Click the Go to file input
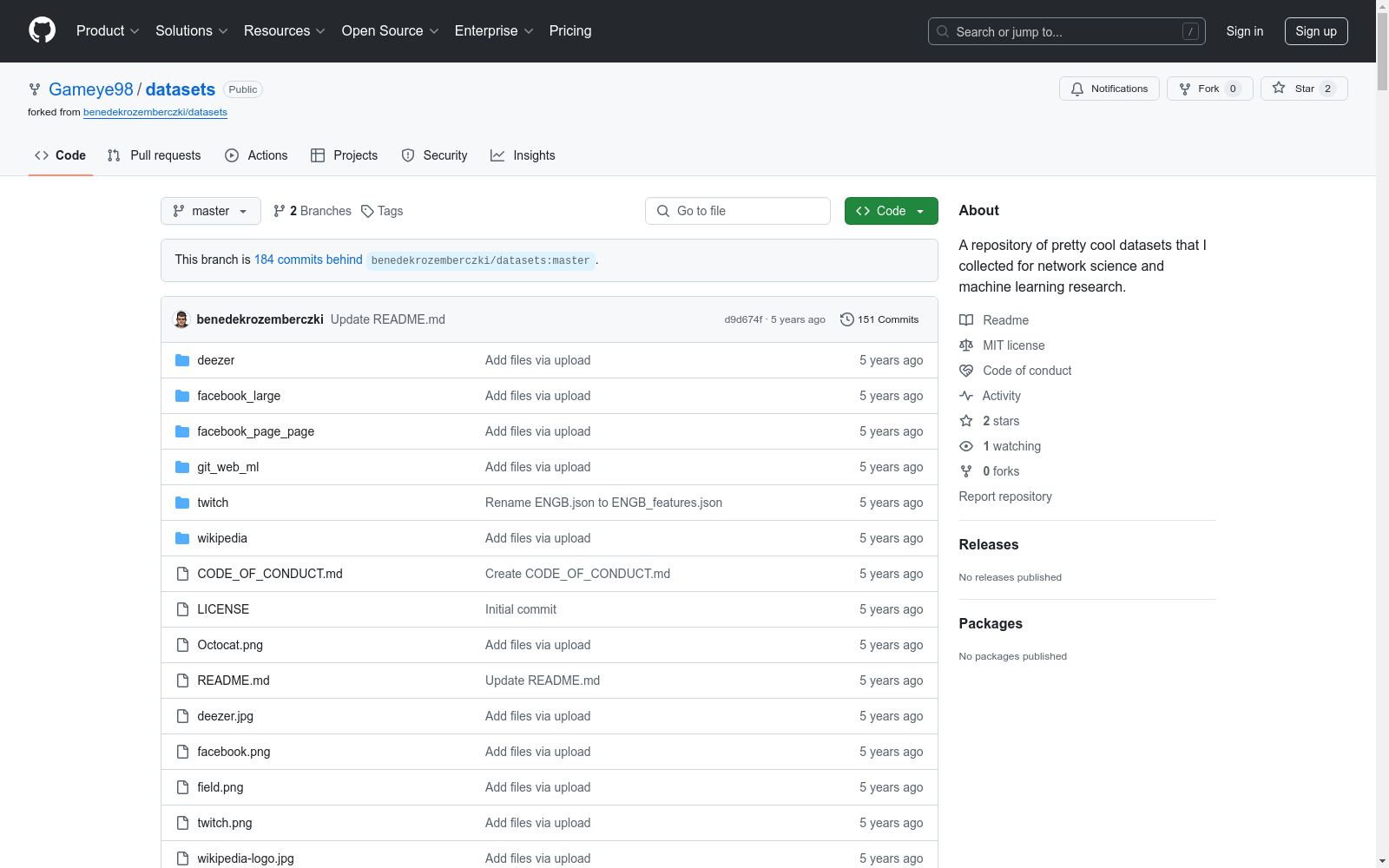Image resolution: width=1389 pixels, height=868 pixels. tap(738, 211)
